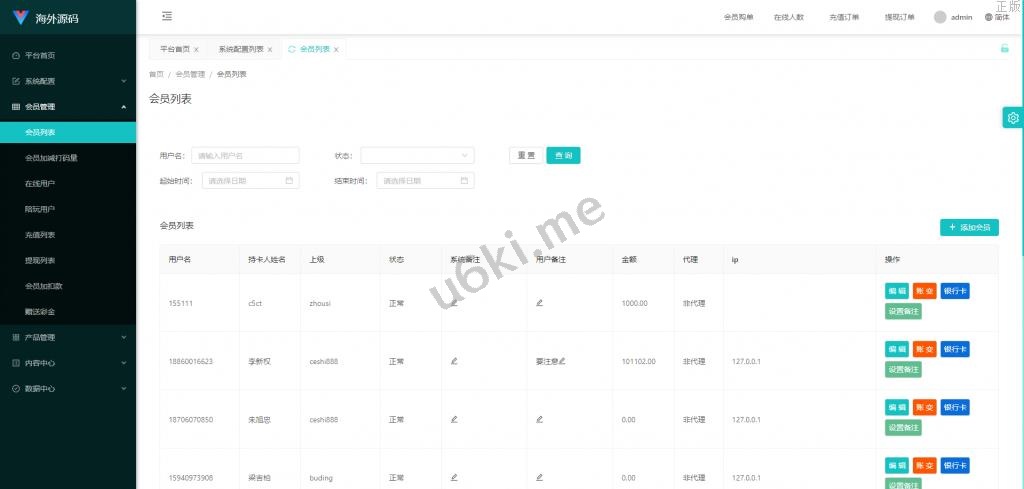The image size is (1024, 489).
Task: Switch to the 平台首页 tab
Action: pos(174,49)
